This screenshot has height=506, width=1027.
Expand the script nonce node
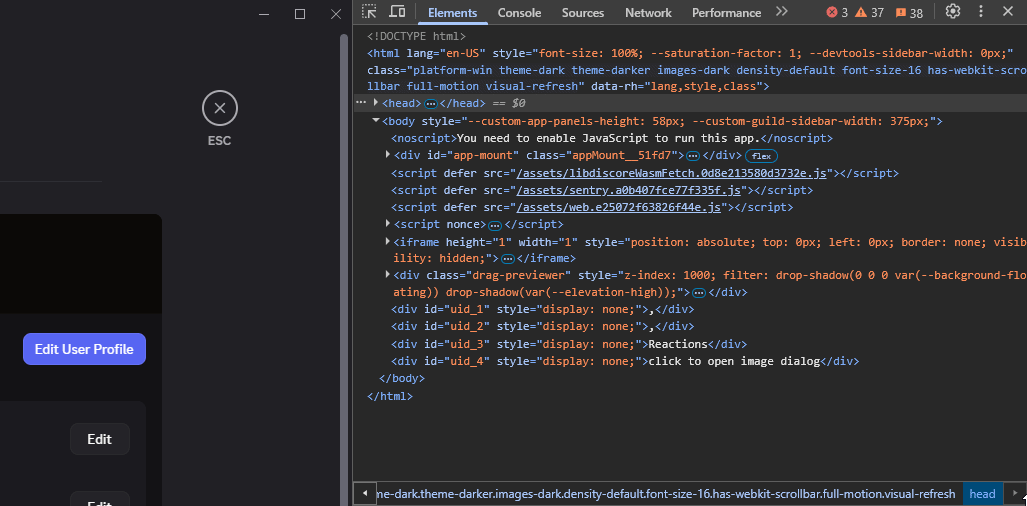[x=388, y=224]
